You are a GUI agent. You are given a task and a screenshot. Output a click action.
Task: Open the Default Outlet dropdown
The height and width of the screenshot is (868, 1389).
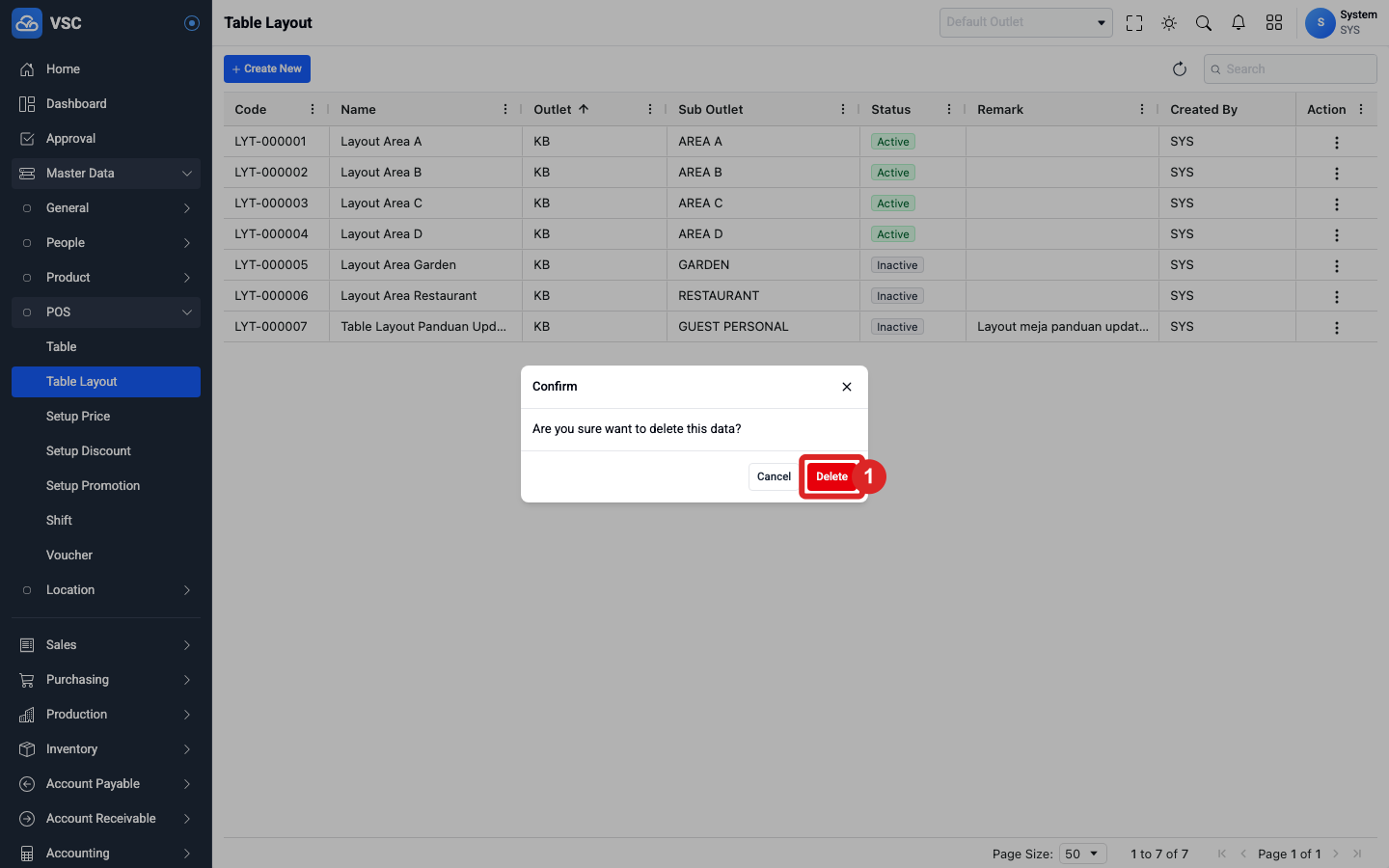(x=1026, y=22)
